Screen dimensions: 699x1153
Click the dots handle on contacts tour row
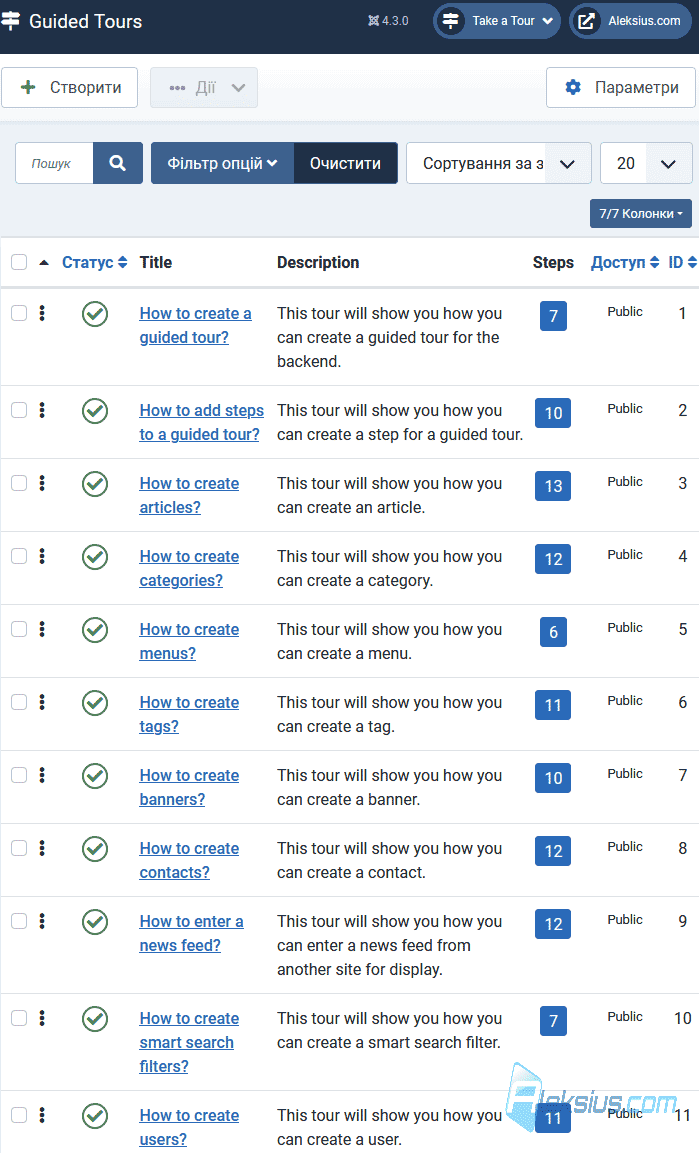[x=42, y=848]
